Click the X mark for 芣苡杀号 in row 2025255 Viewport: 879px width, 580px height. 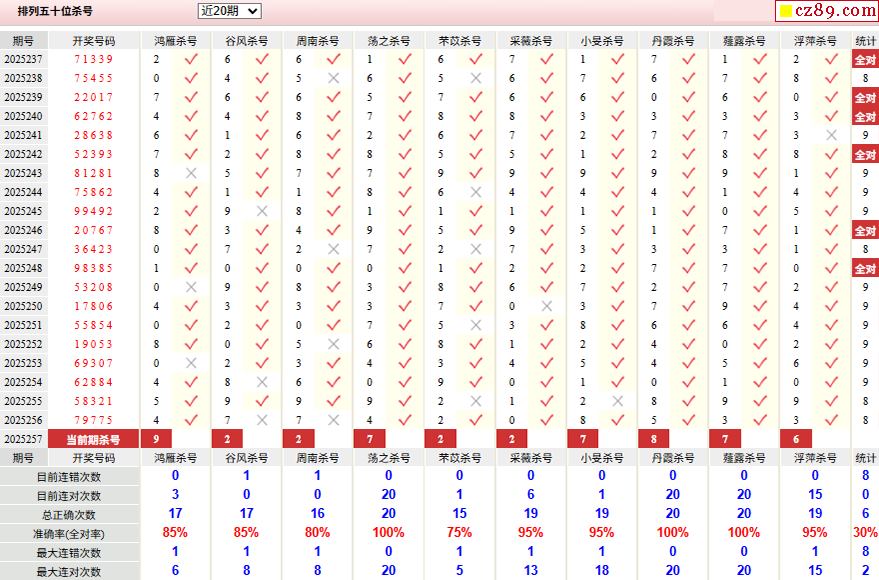tap(476, 401)
